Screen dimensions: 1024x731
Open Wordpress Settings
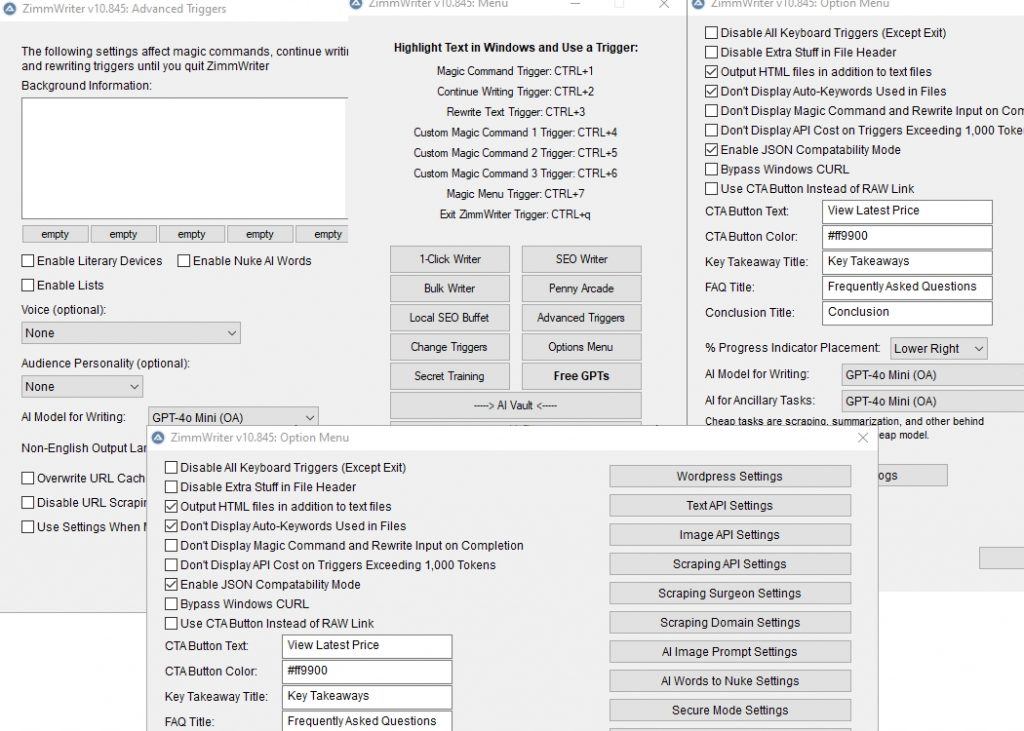tap(729, 477)
